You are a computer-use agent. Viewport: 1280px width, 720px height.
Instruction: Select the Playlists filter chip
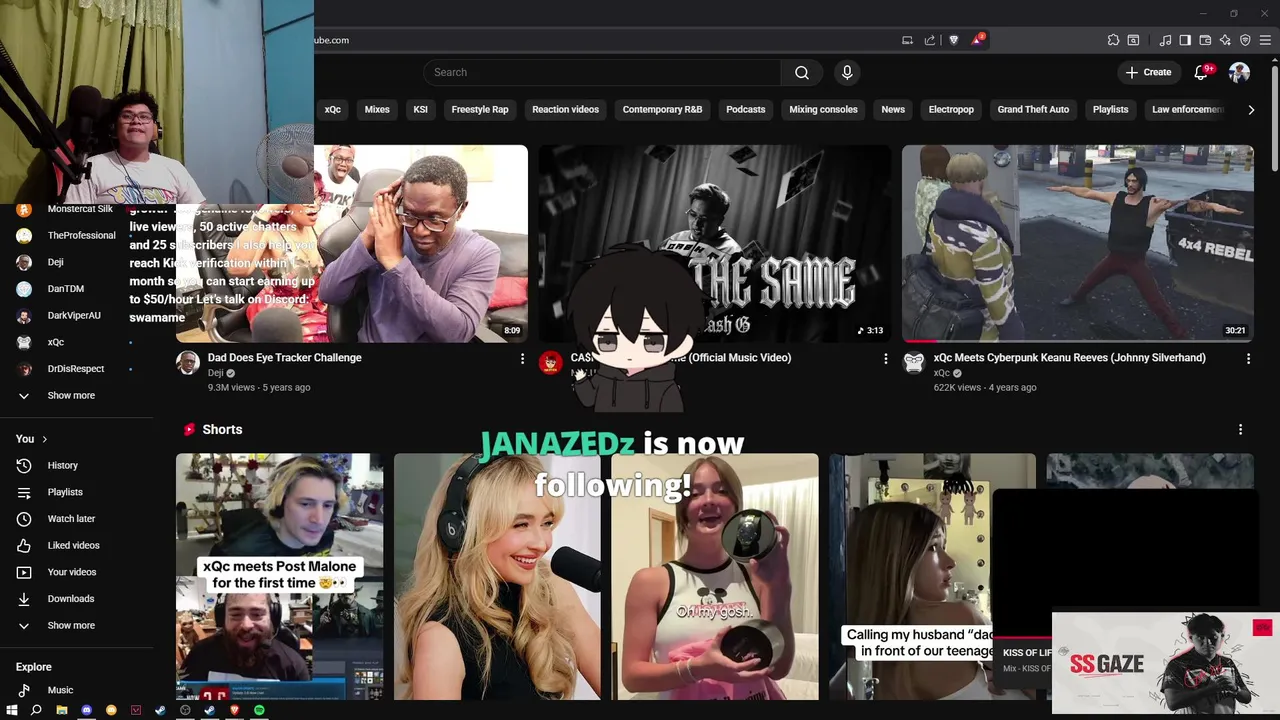pos(1110,109)
